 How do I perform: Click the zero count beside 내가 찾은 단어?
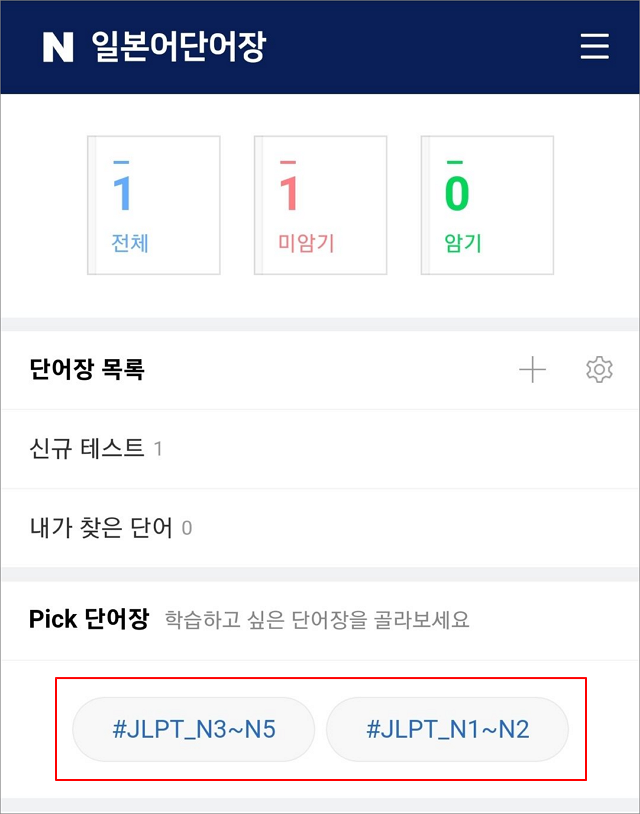[x=187, y=528]
